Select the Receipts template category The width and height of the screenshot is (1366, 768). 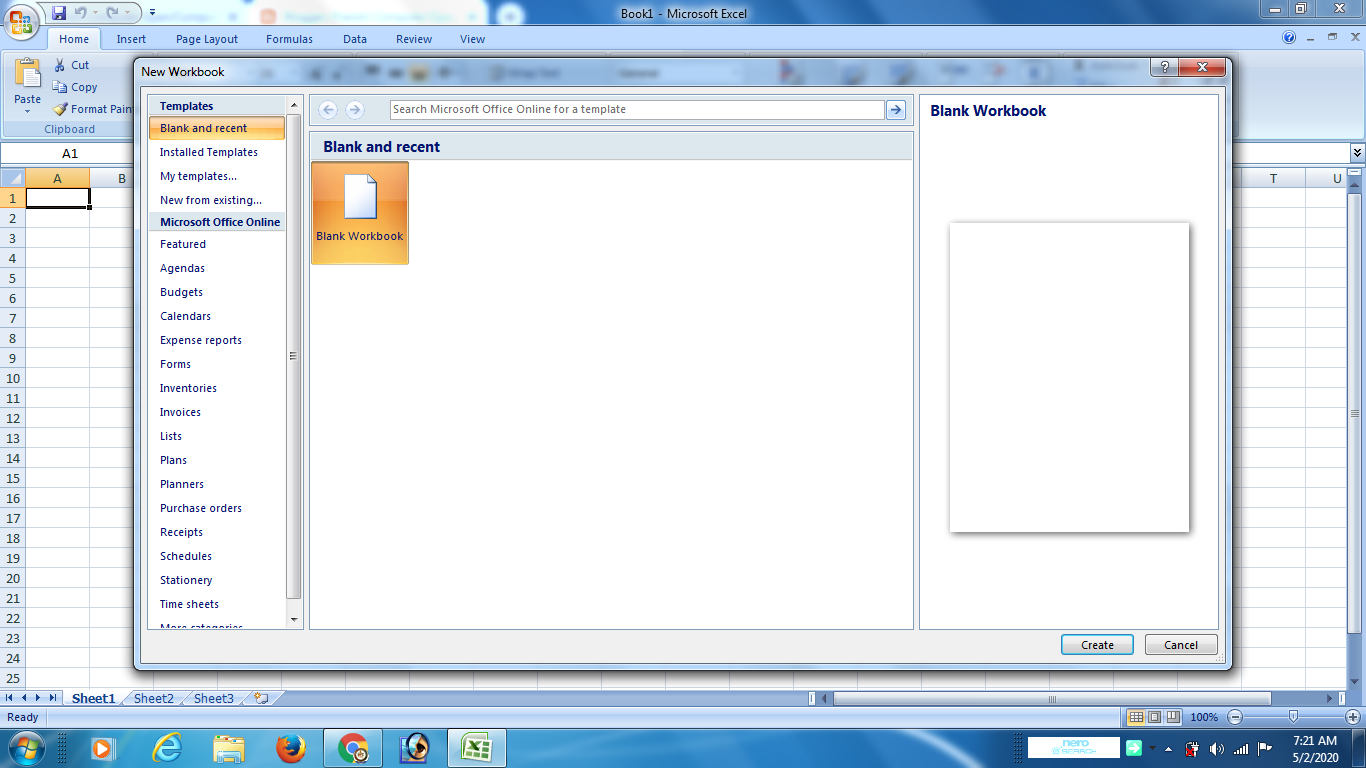click(x=216, y=532)
